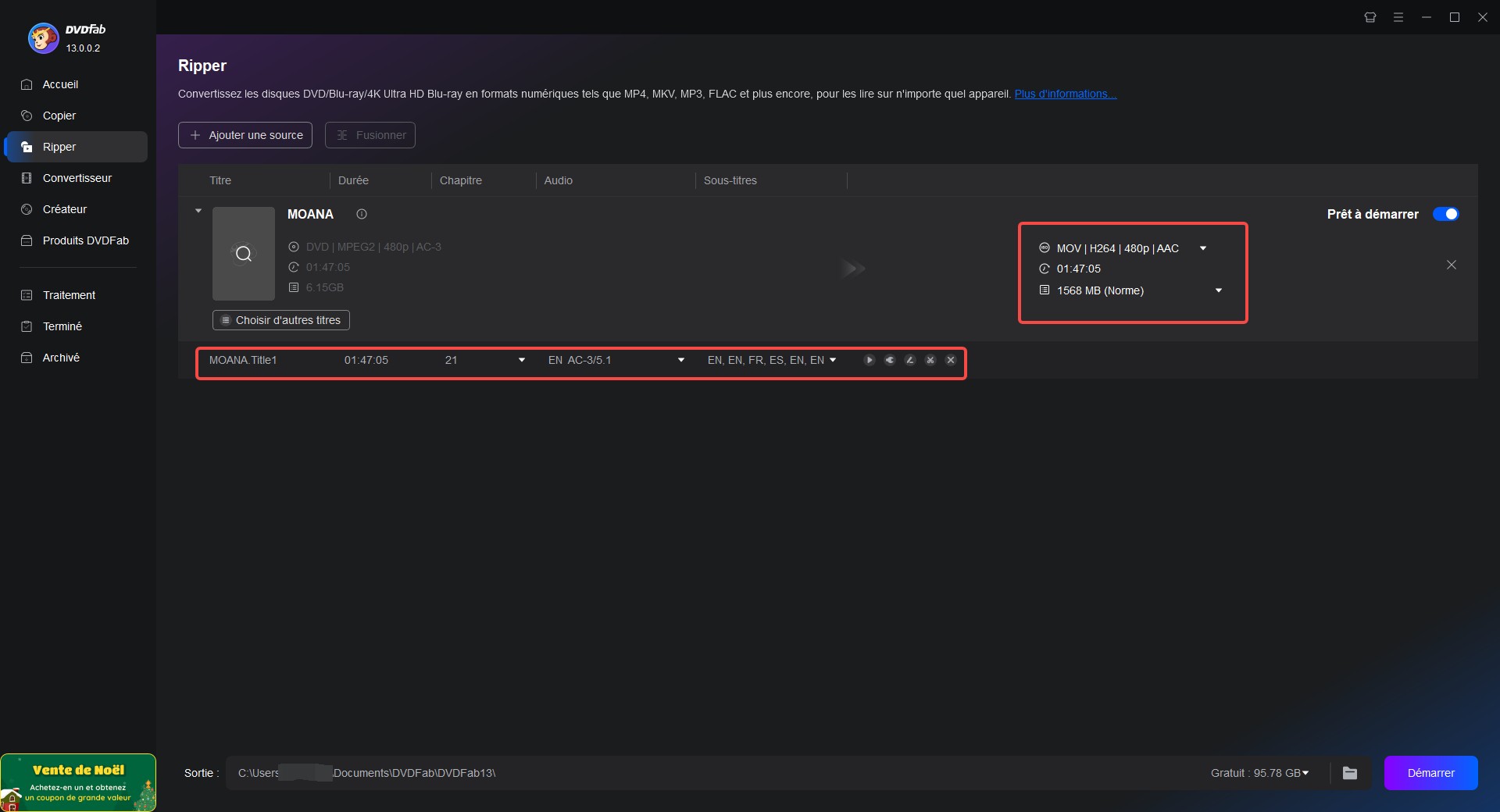Image resolution: width=1500 pixels, height=812 pixels.
Task: Open the MOV | H264 profile dropdown
Action: point(1203,248)
